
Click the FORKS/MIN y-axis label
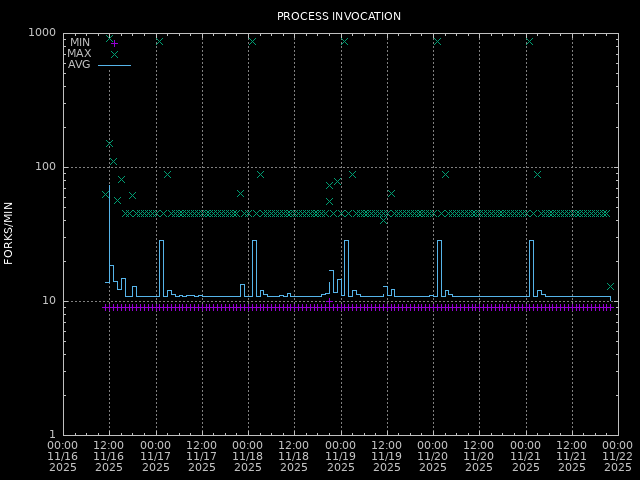9,233
